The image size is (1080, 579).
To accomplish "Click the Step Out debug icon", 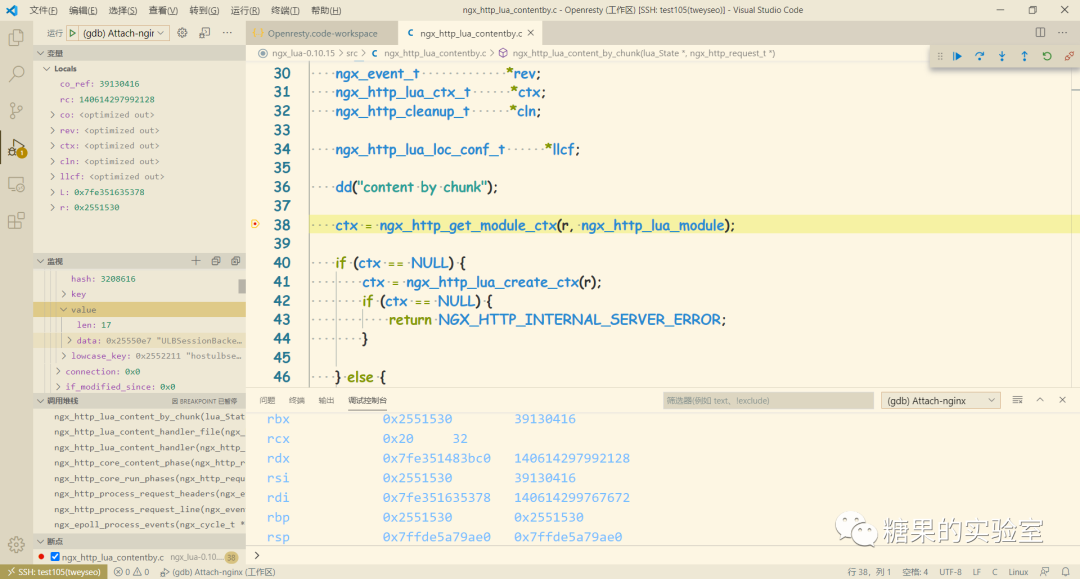I will 1022,56.
